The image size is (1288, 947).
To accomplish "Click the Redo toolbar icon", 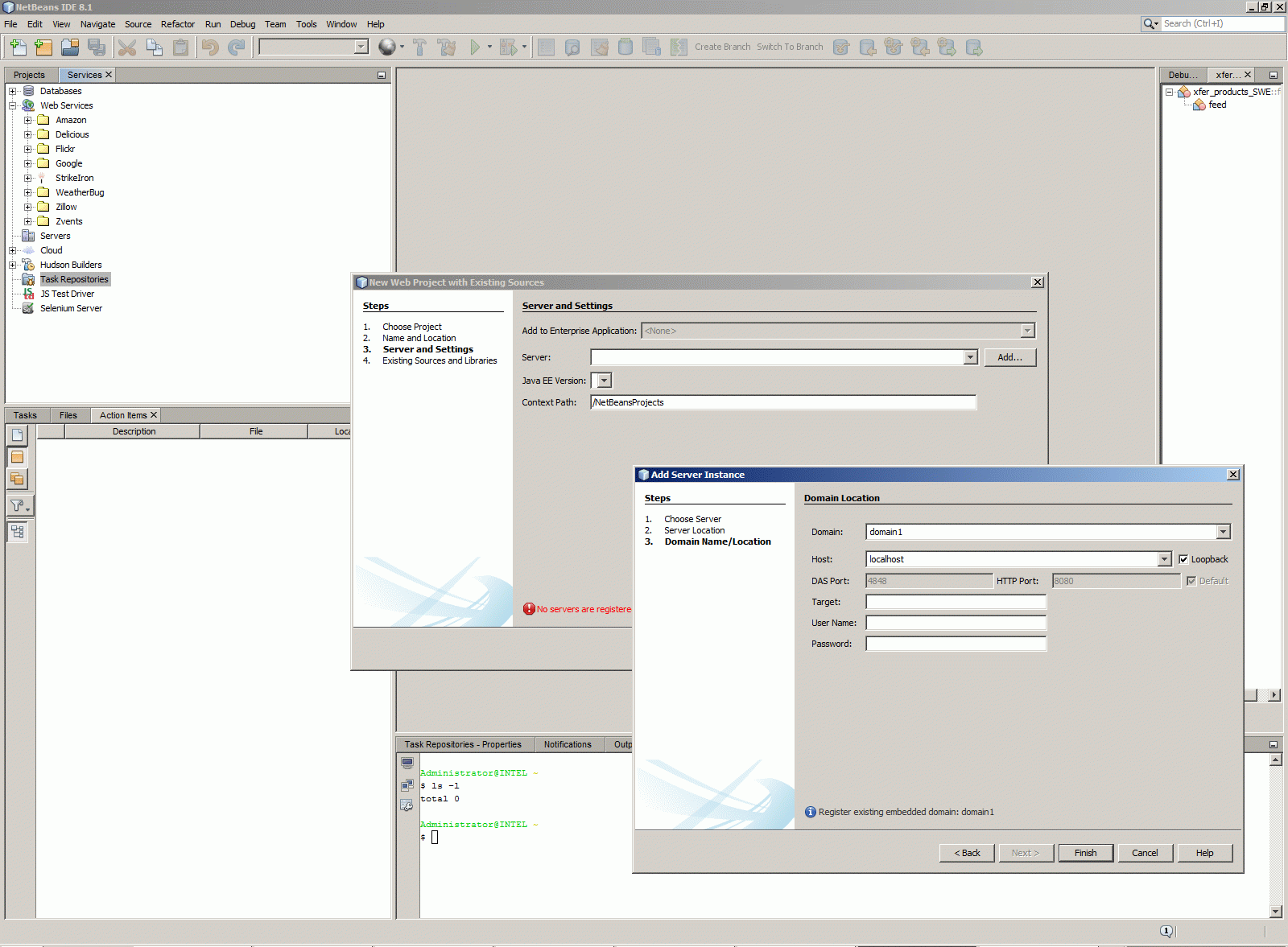I will coord(237,47).
